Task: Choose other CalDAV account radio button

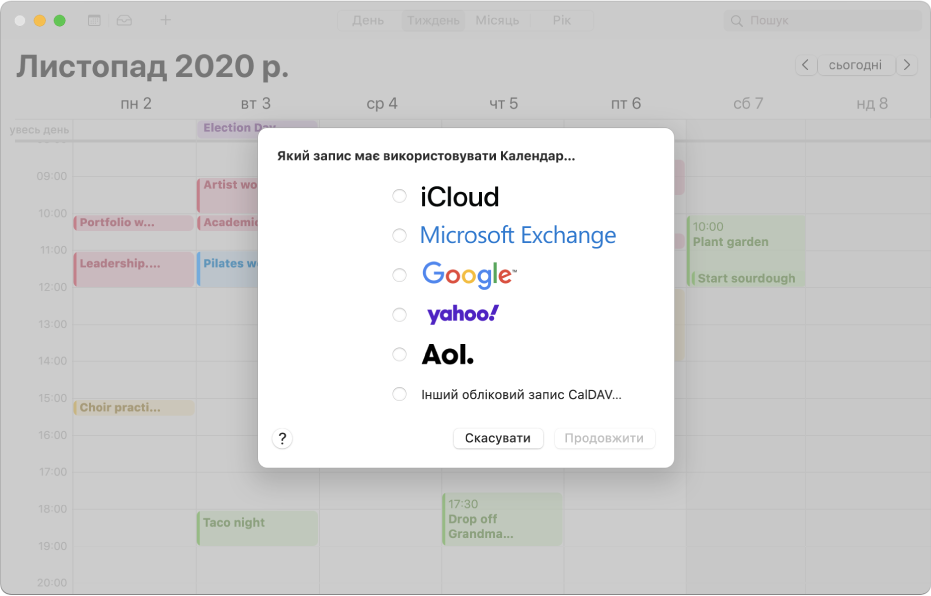Action: (x=400, y=394)
